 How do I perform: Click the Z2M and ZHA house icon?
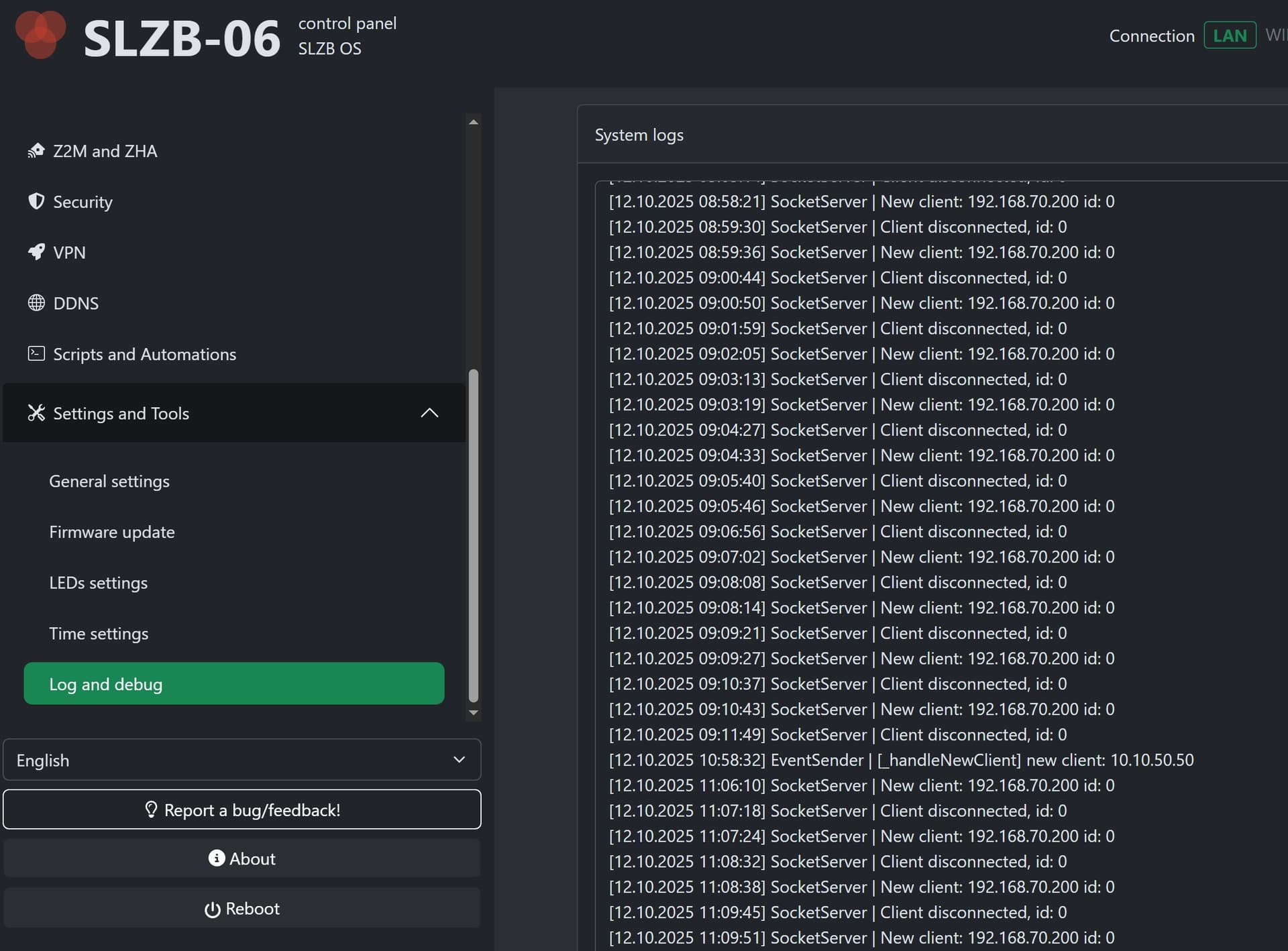point(36,151)
